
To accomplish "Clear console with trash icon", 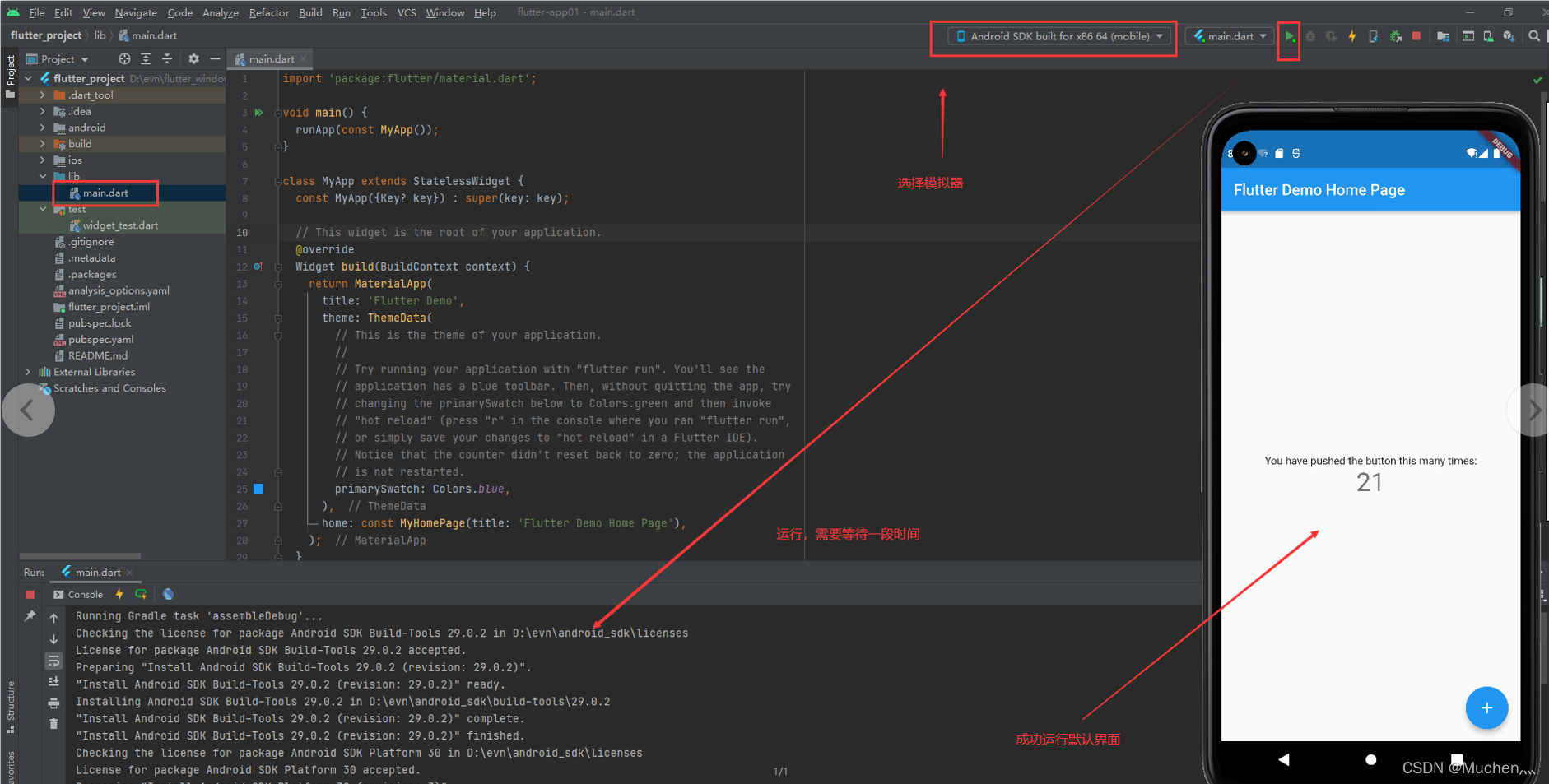I will 53,724.
